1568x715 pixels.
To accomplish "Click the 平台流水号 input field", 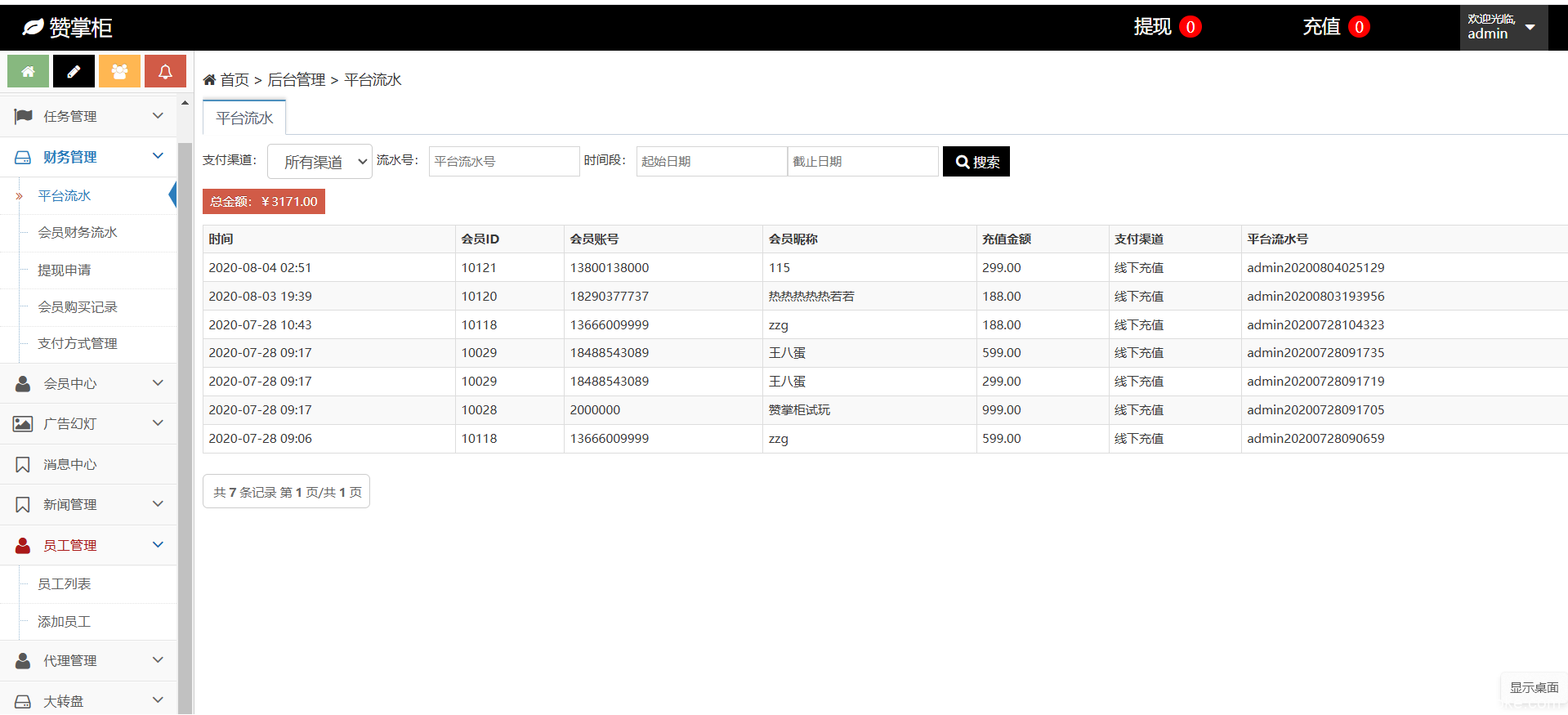I will coord(503,162).
